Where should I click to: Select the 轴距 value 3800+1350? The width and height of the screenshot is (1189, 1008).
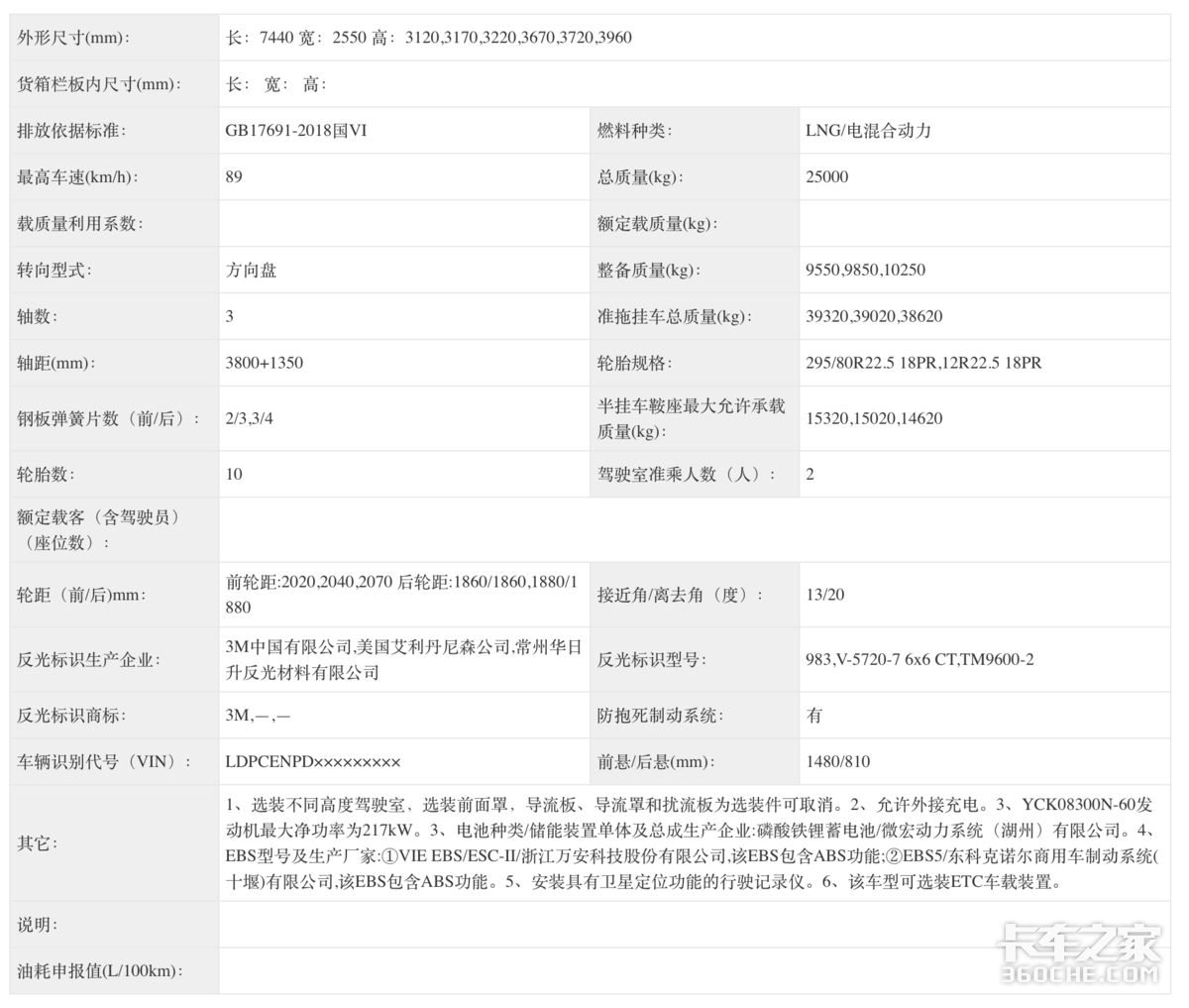coord(265,363)
